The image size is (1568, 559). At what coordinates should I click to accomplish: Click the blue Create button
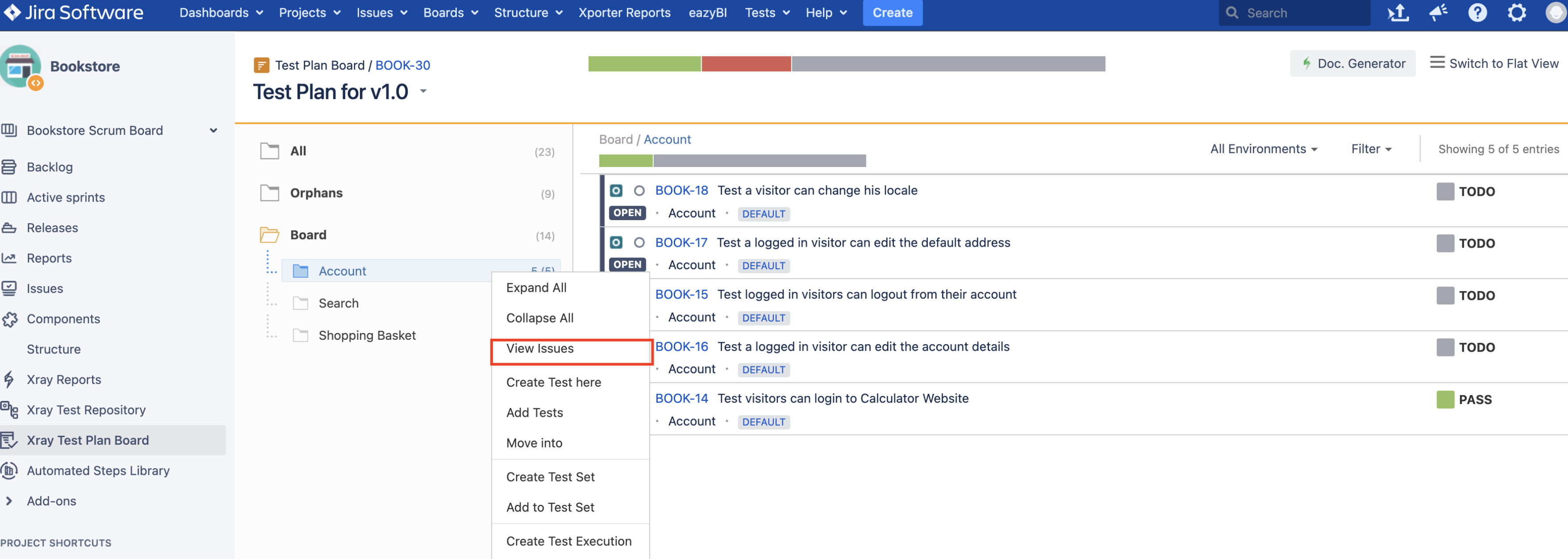click(892, 13)
